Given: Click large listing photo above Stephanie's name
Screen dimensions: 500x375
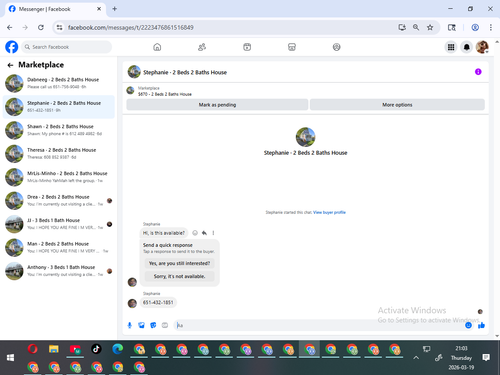Looking at the screenshot, I should 305,137.
